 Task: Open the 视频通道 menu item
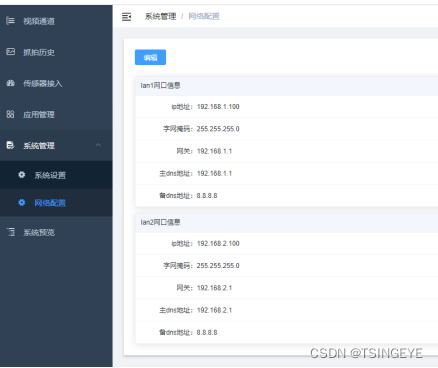[x=56, y=21]
